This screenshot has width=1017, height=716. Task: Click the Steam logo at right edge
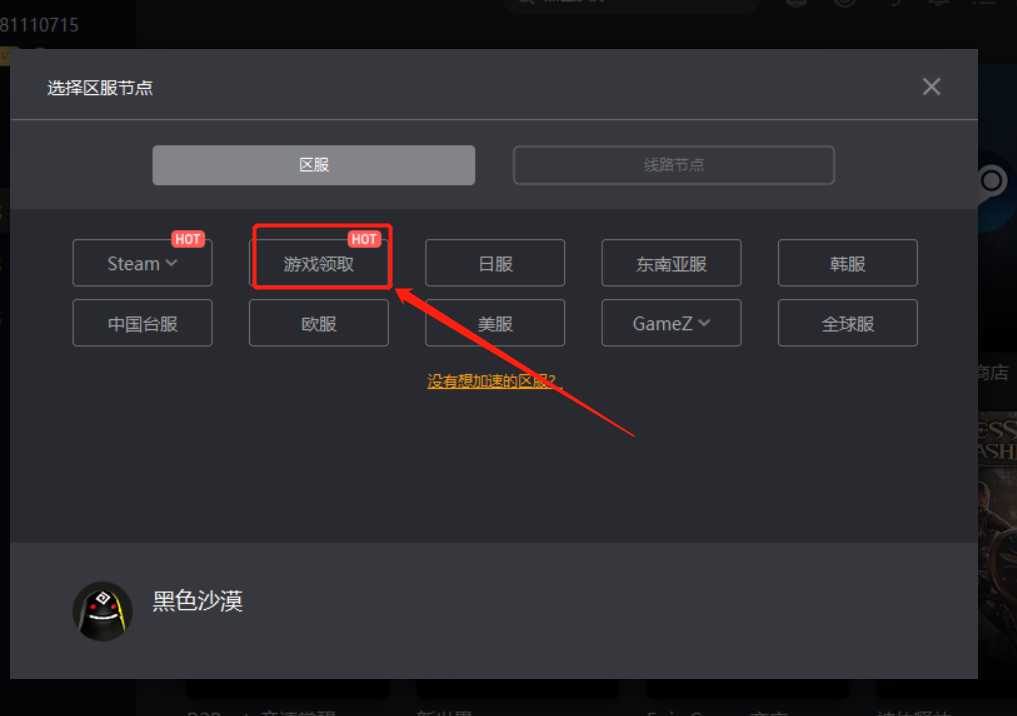(x=992, y=181)
